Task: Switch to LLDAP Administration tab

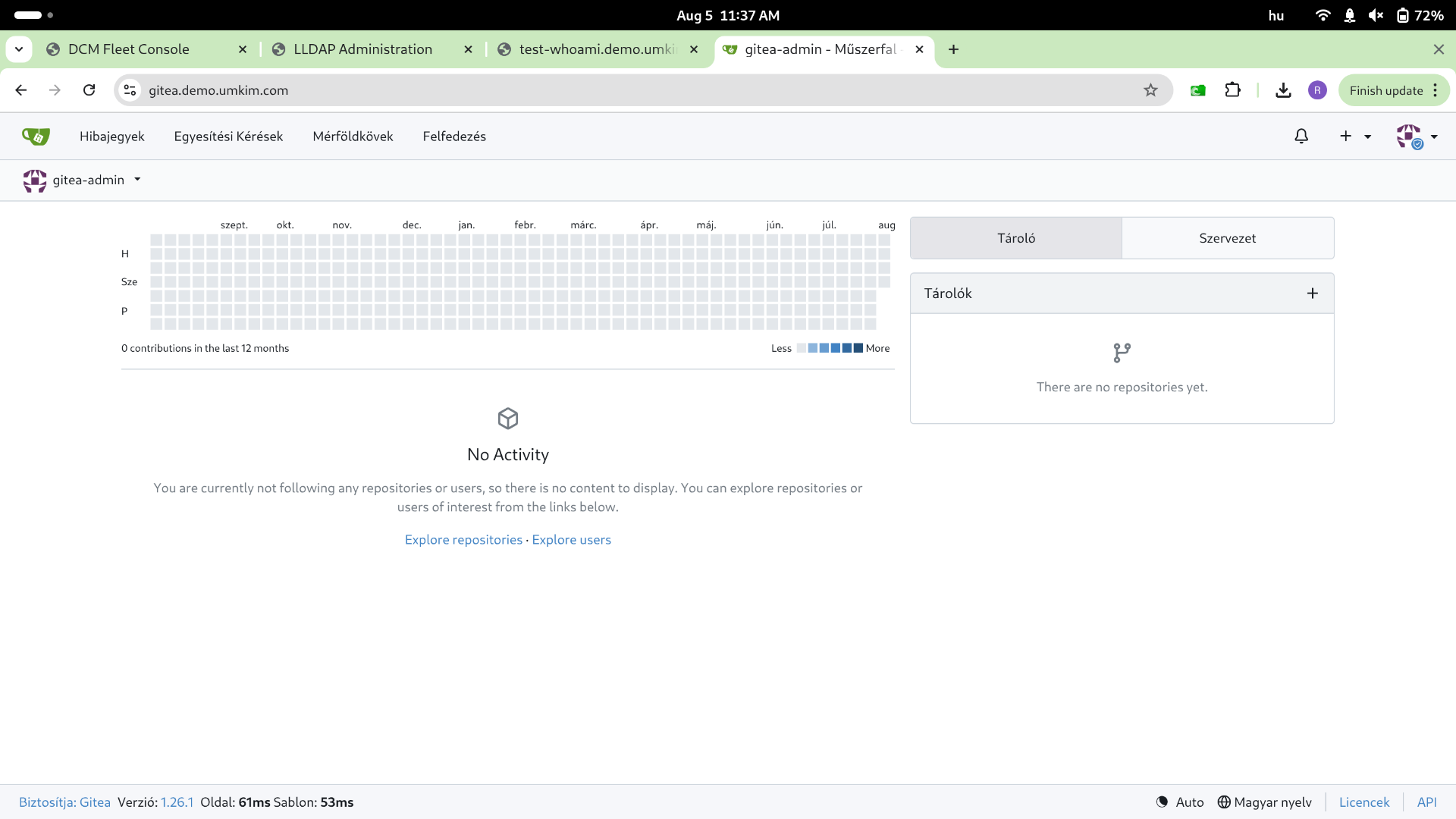Action: click(x=372, y=49)
